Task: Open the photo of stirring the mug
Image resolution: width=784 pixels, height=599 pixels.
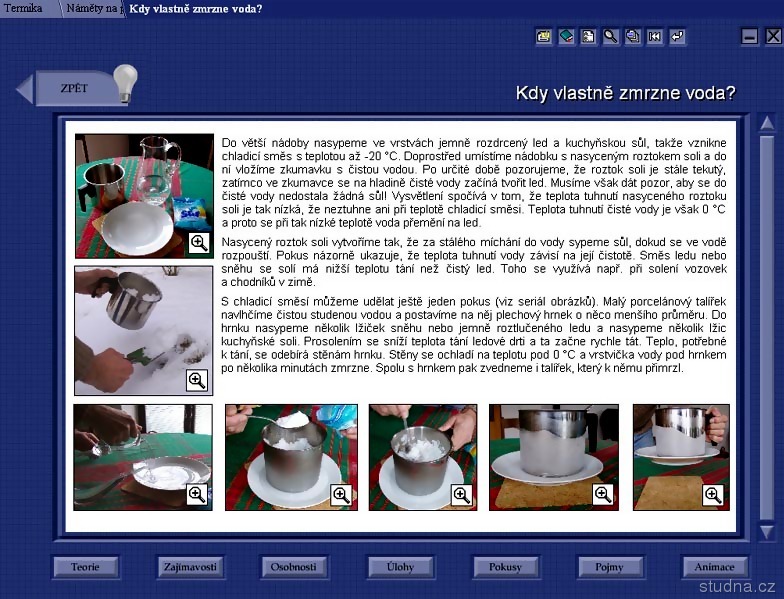Action: click(423, 458)
